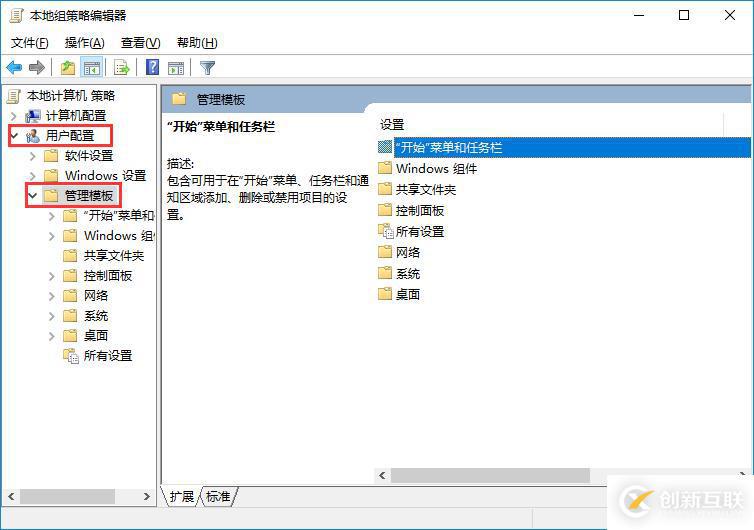Click the Up one level folder icon
This screenshot has height=530, width=754.
[x=68, y=68]
